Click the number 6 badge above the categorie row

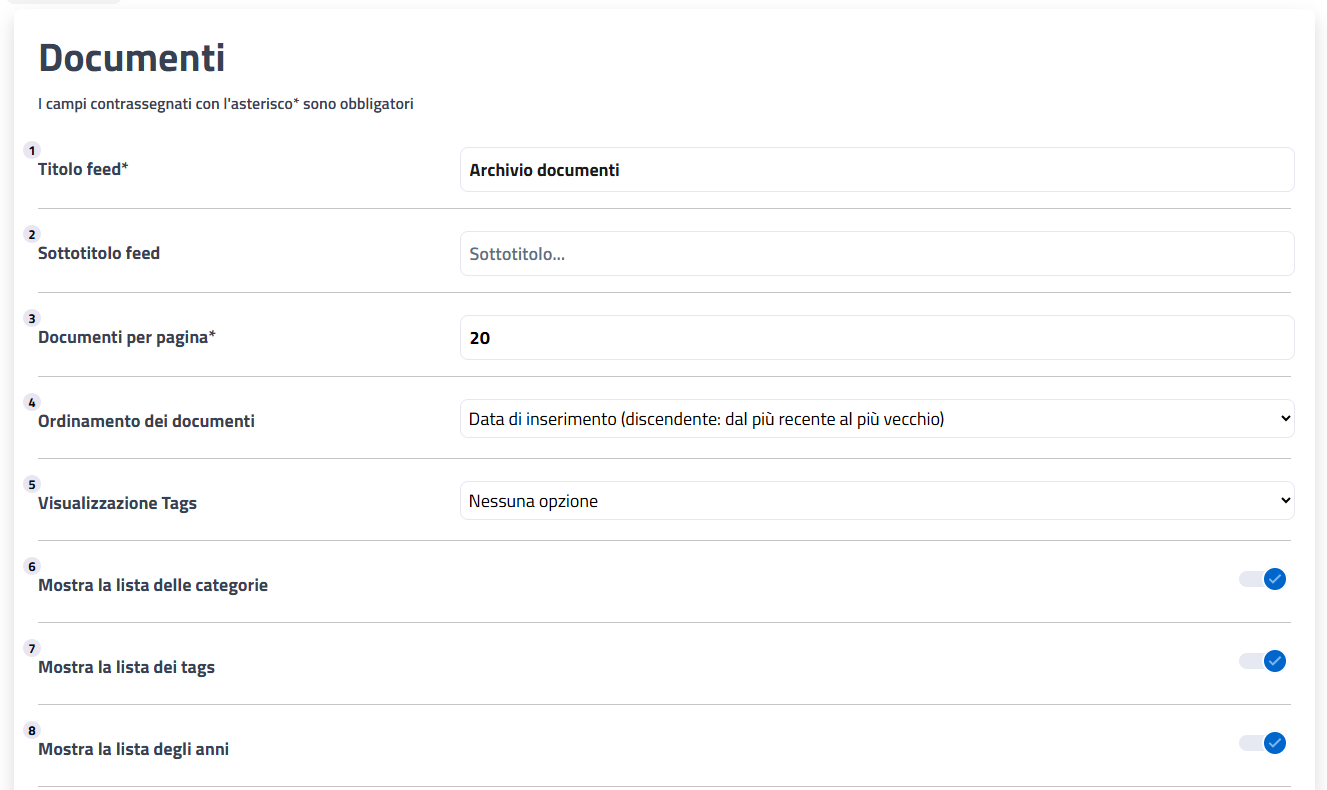[x=32, y=567]
